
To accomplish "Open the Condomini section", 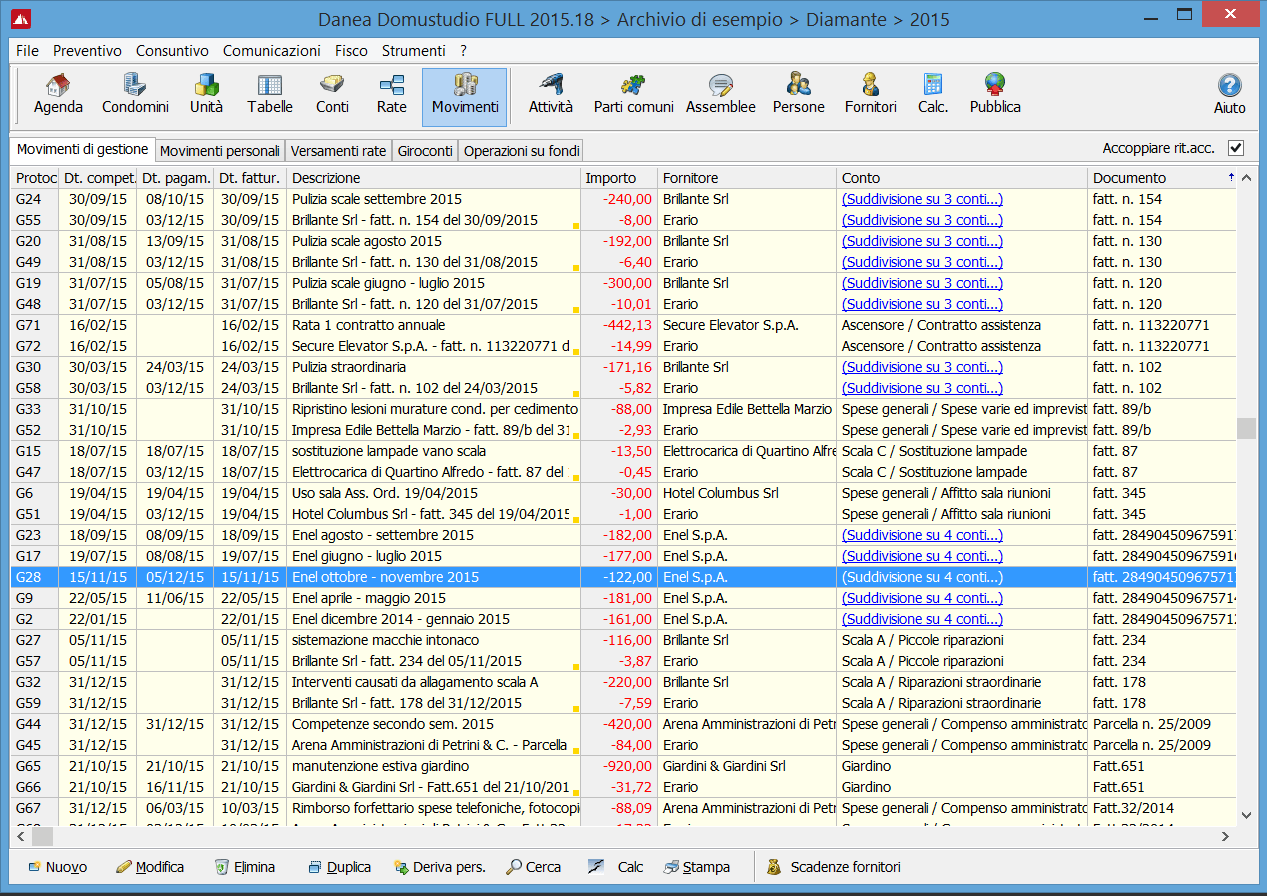I will (x=135, y=95).
